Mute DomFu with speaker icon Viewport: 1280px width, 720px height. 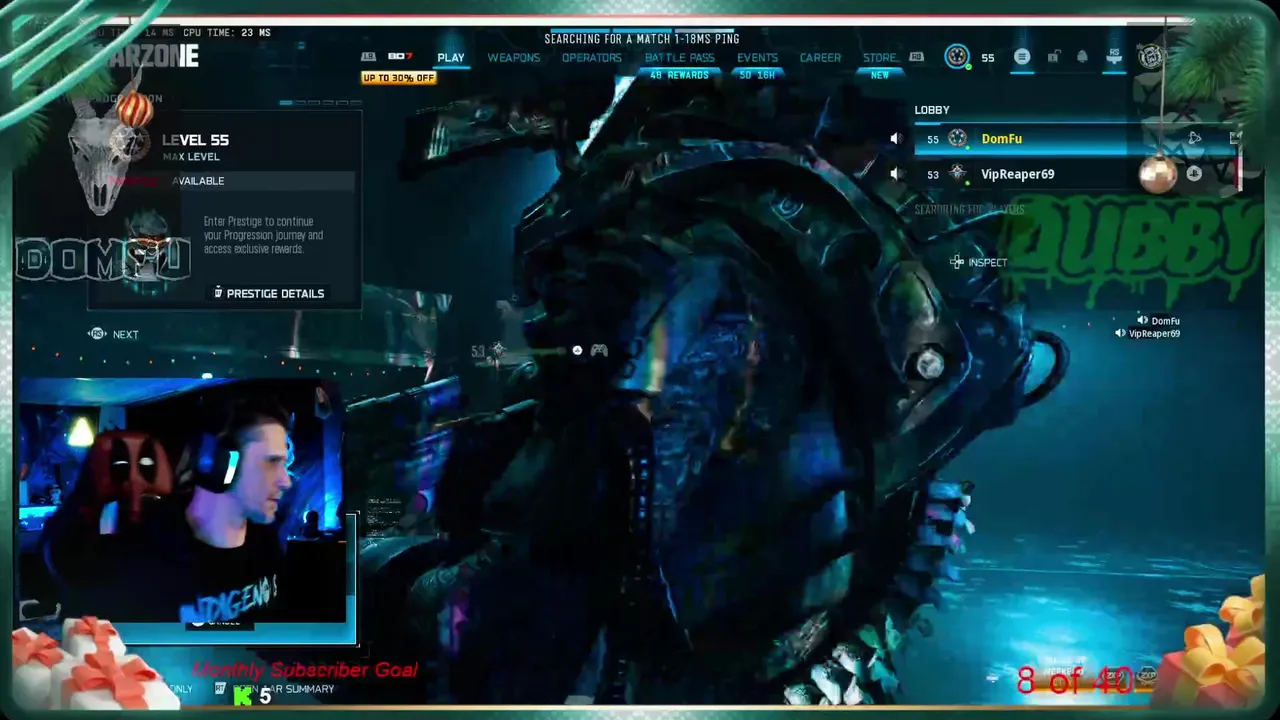tap(895, 139)
